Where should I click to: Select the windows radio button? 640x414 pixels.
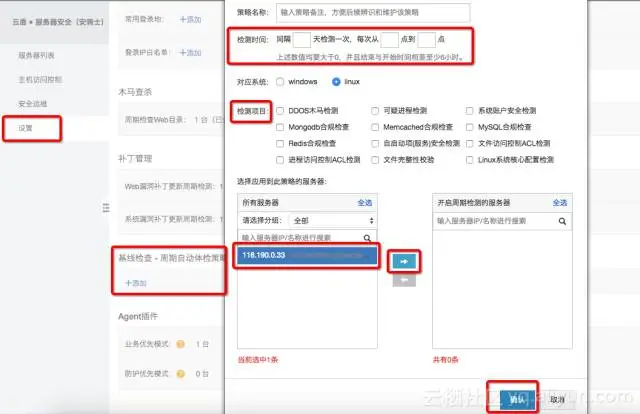(280, 82)
